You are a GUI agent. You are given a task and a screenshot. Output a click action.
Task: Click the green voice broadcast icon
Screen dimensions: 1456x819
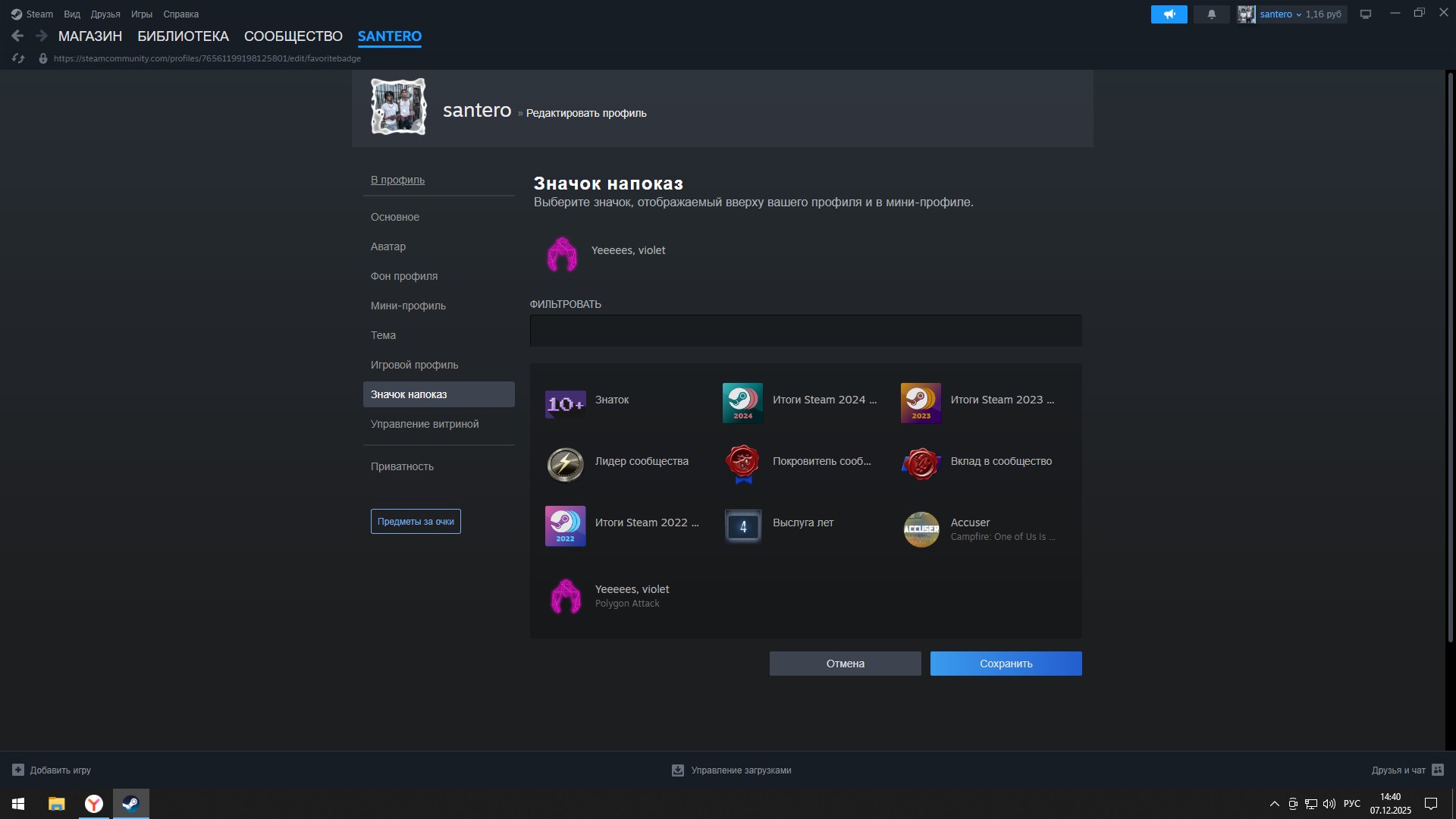[x=1169, y=14]
